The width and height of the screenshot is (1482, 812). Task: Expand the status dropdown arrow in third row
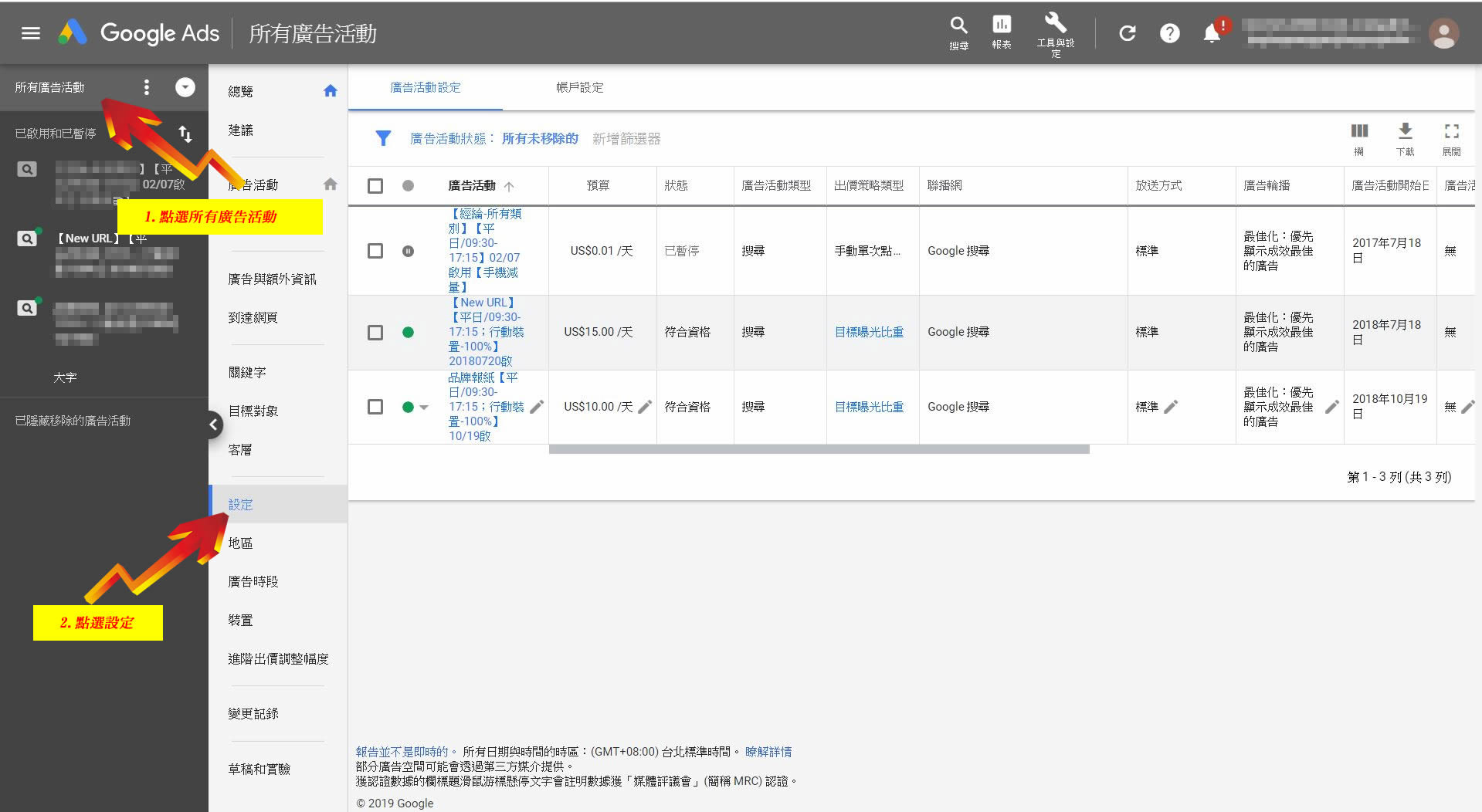pyautogui.click(x=424, y=408)
